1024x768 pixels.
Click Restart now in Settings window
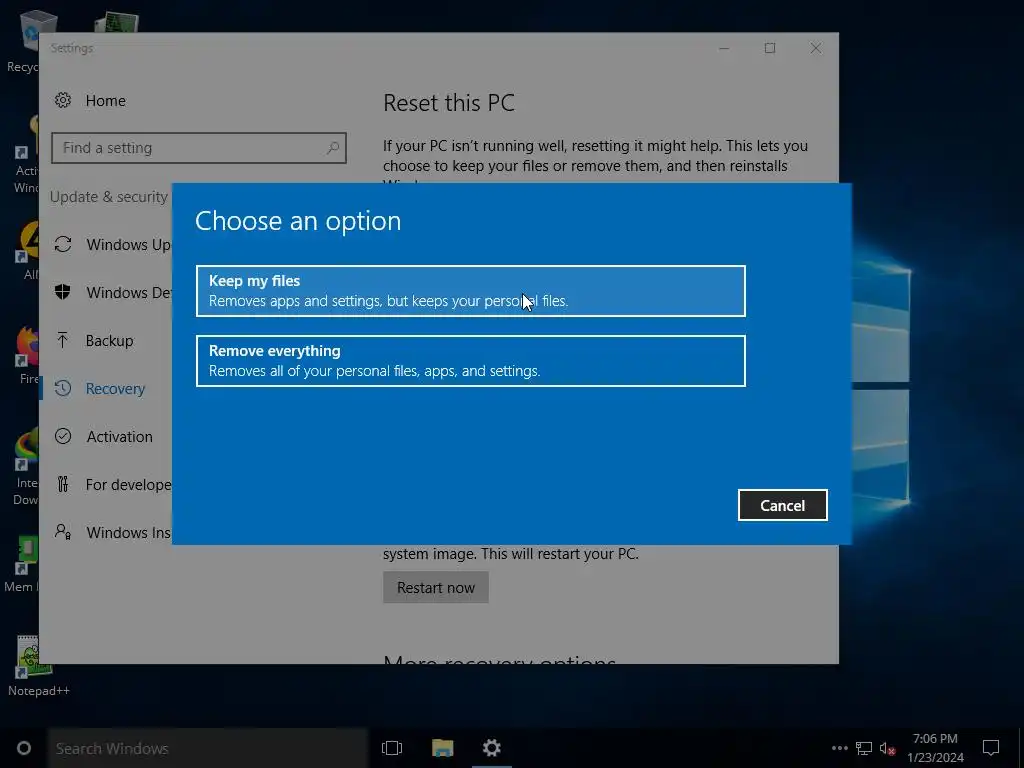tap(436, 587)
